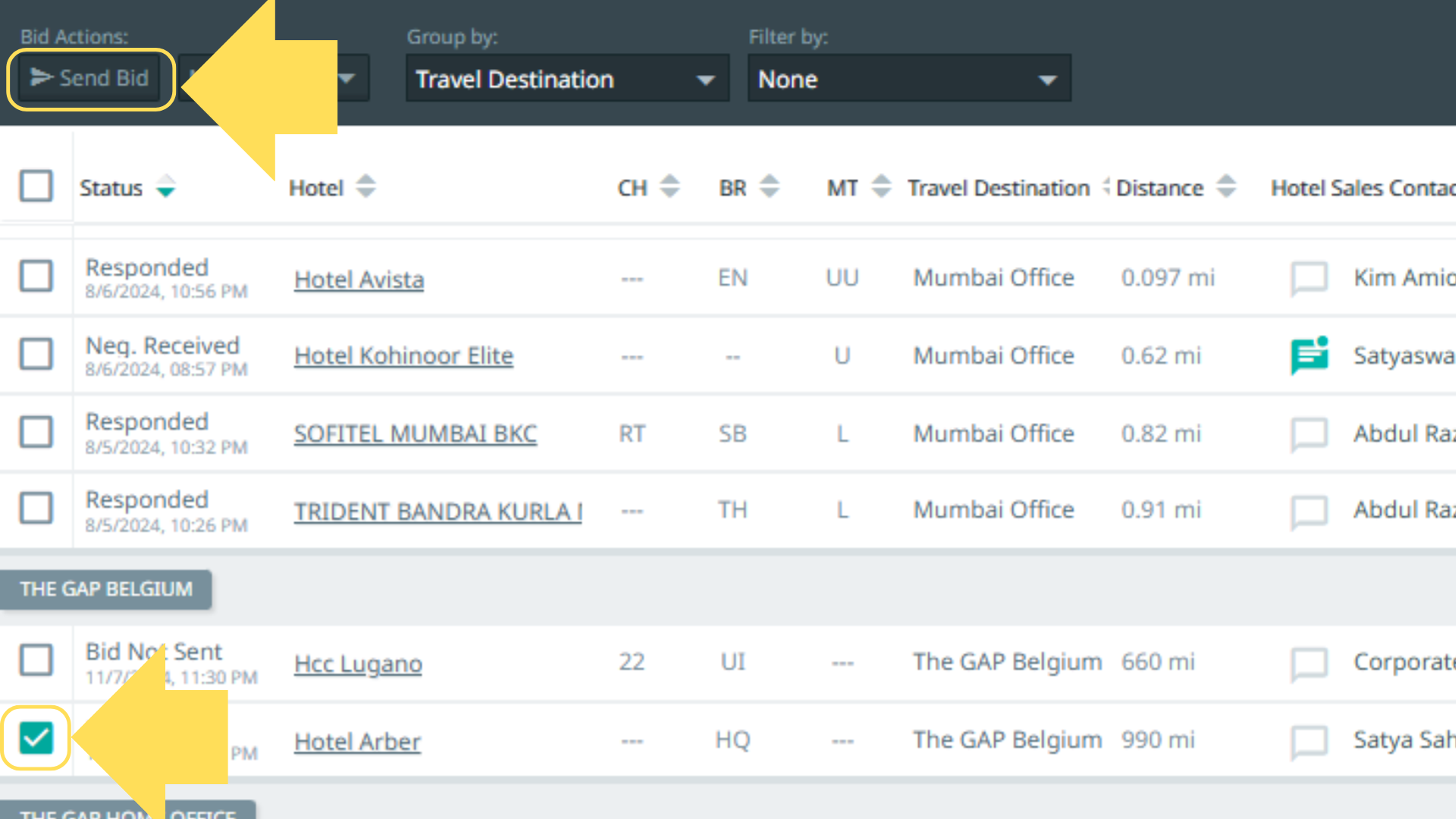Sort by Status column arrow
The height and width of the screenshot is (819, 1456).
tap(165, 187)
